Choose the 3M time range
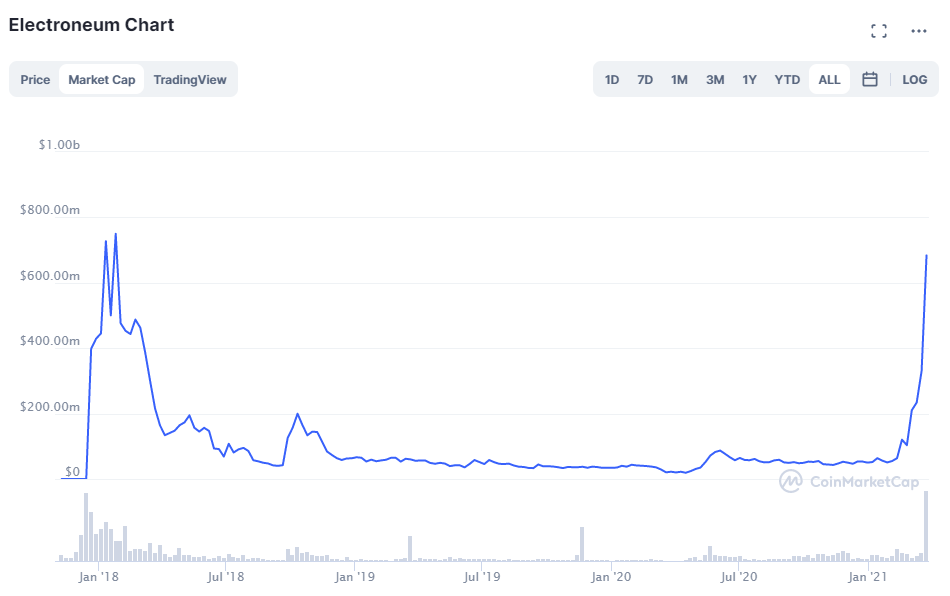Screen dimensions: 950x596 click(715, 80)
